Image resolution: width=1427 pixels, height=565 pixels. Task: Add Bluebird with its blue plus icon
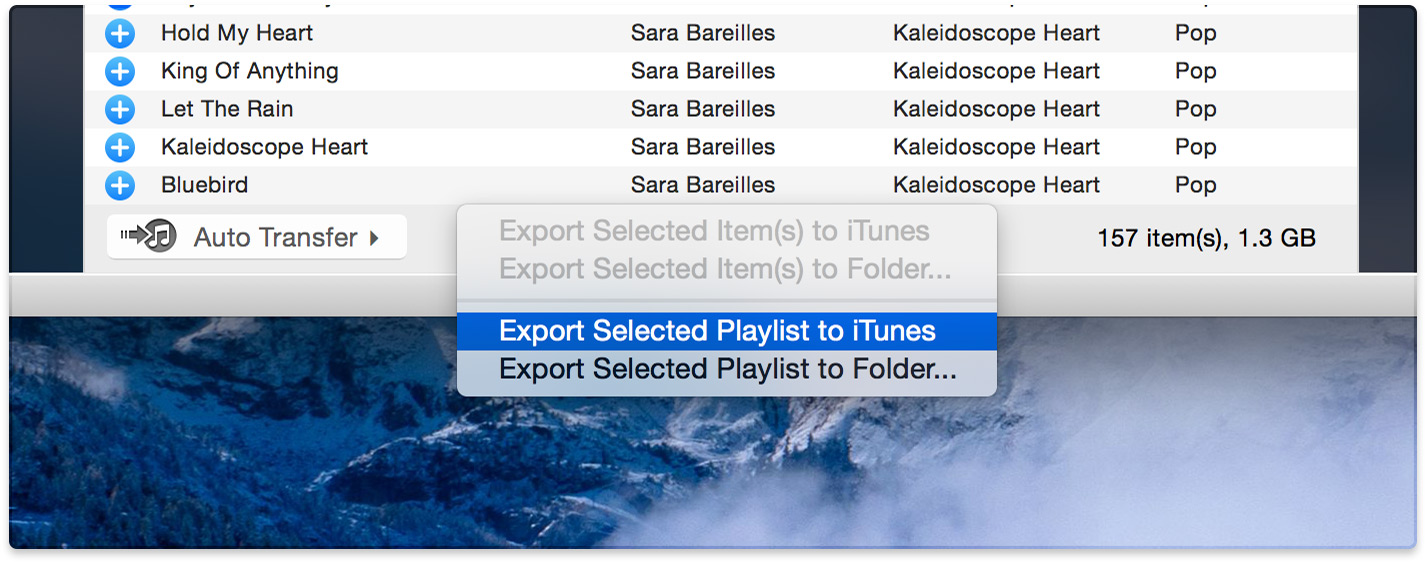tap(119, 186)
